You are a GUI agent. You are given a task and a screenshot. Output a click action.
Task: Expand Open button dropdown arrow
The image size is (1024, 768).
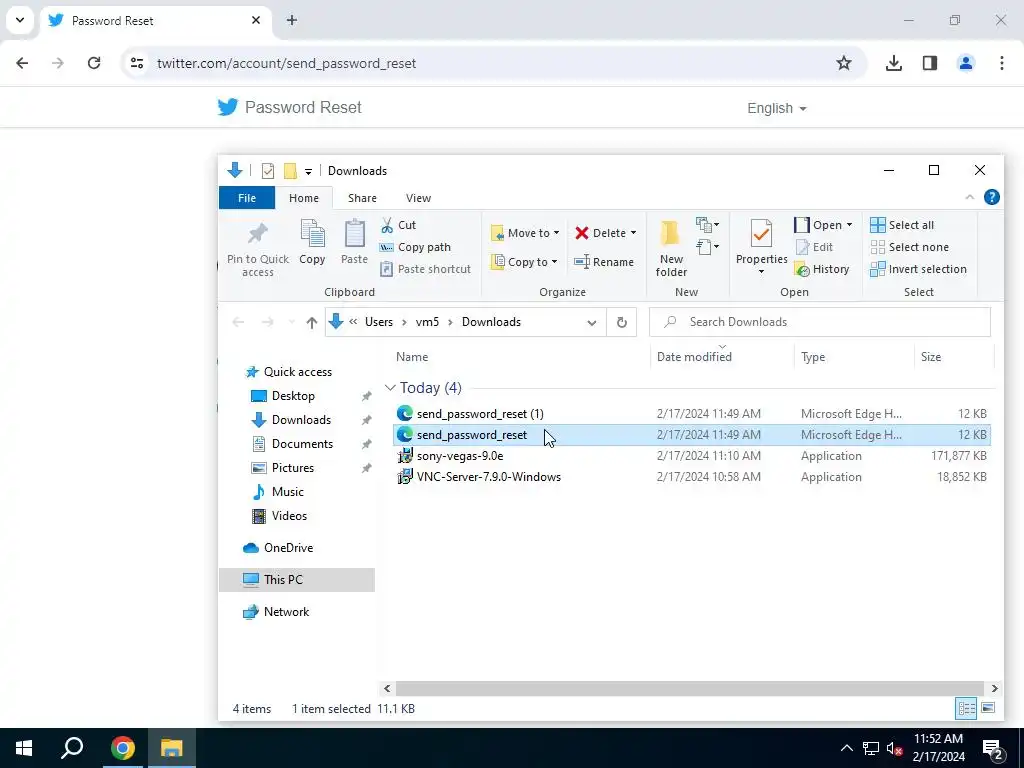849,225
